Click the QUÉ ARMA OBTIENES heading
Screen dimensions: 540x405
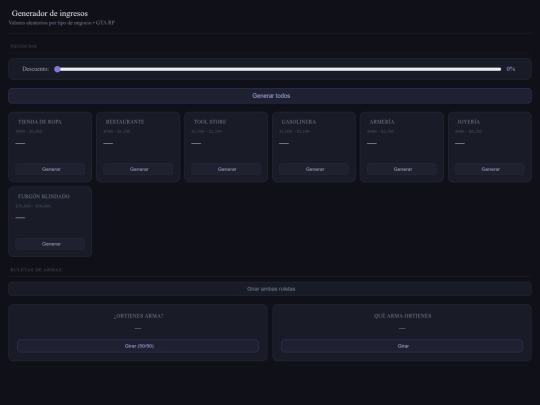[402, 316]
